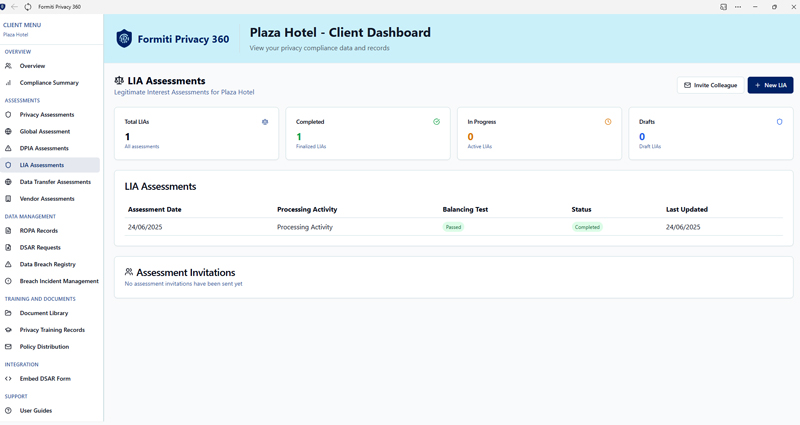Click the Formiti Privacy 360 shield logo
Screen dimensions: 800x425
(x=124, y=39)
